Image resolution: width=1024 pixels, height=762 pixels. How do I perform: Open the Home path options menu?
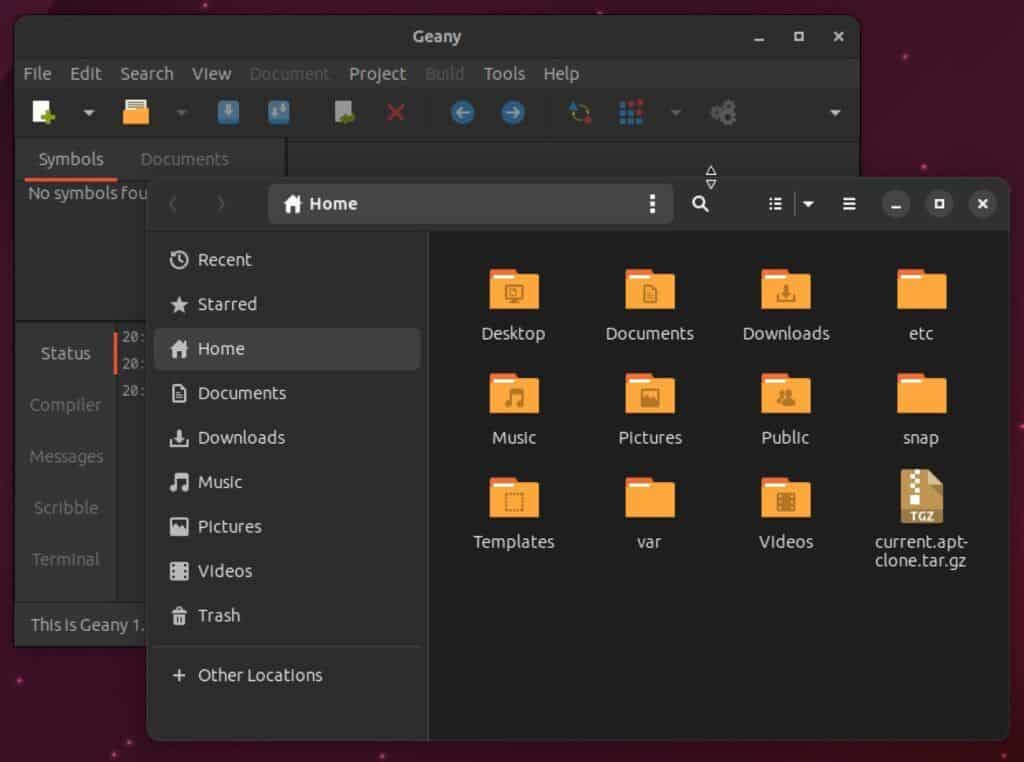tap(652, 204)
